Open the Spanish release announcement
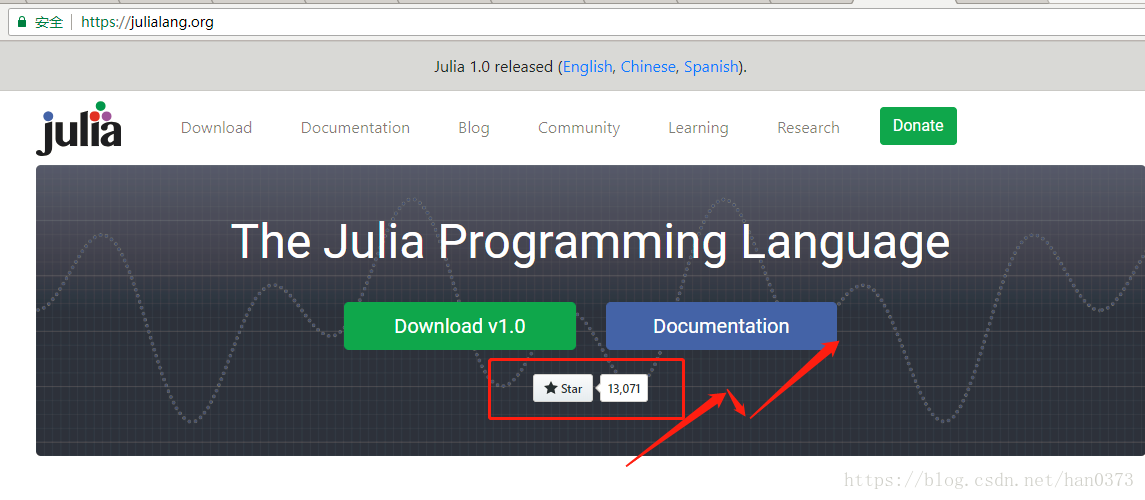The width and height of the screenshot is (1145, 500). tap(711, 66)
